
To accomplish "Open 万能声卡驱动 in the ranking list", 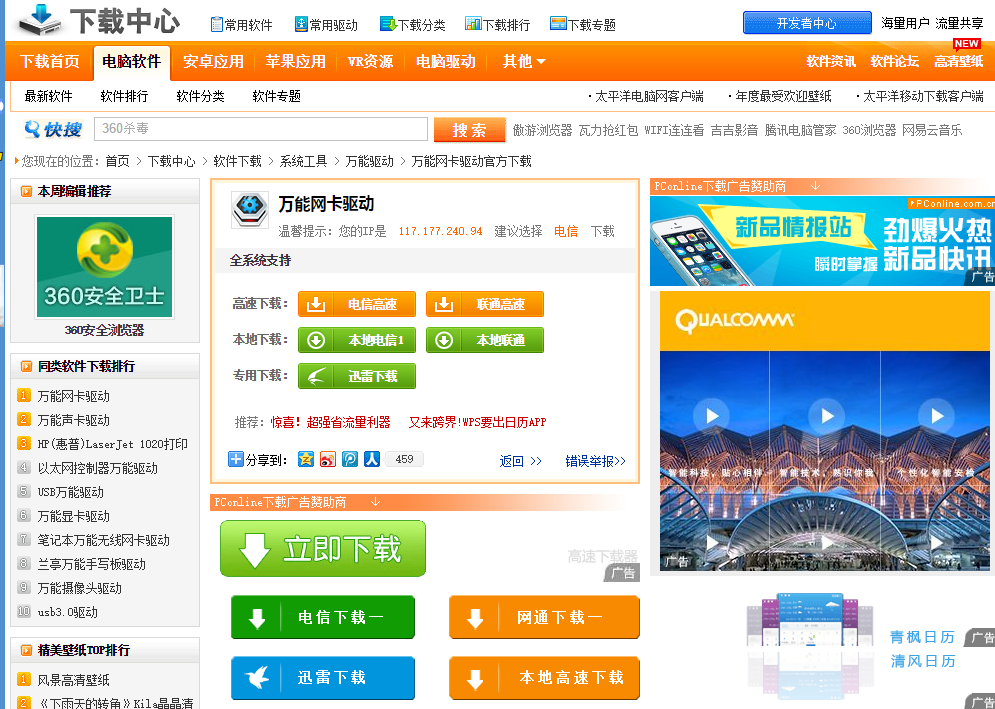I will pyautogui.click(x=74, y=420).
